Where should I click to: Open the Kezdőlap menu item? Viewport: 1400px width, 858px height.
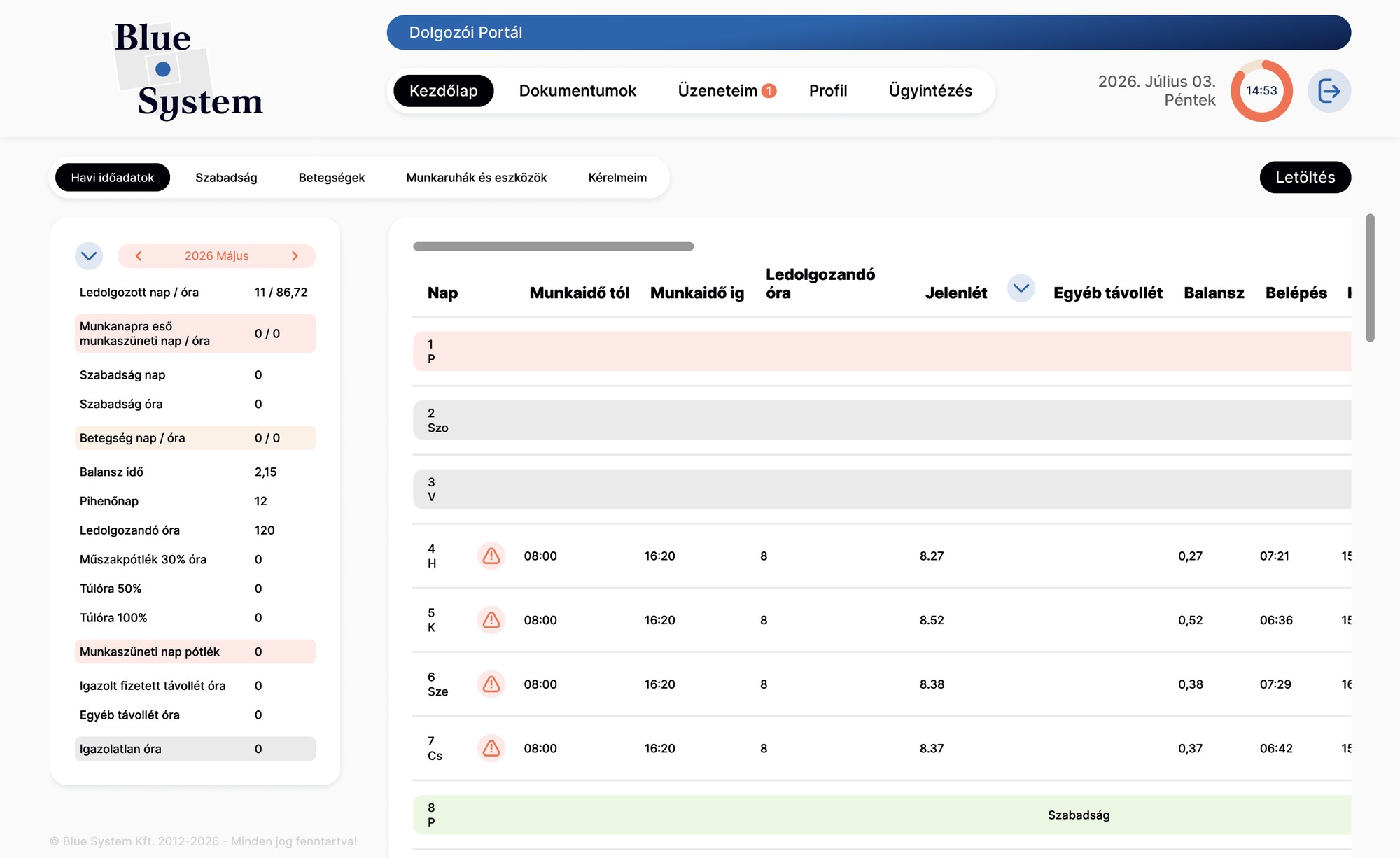(444, 91)
